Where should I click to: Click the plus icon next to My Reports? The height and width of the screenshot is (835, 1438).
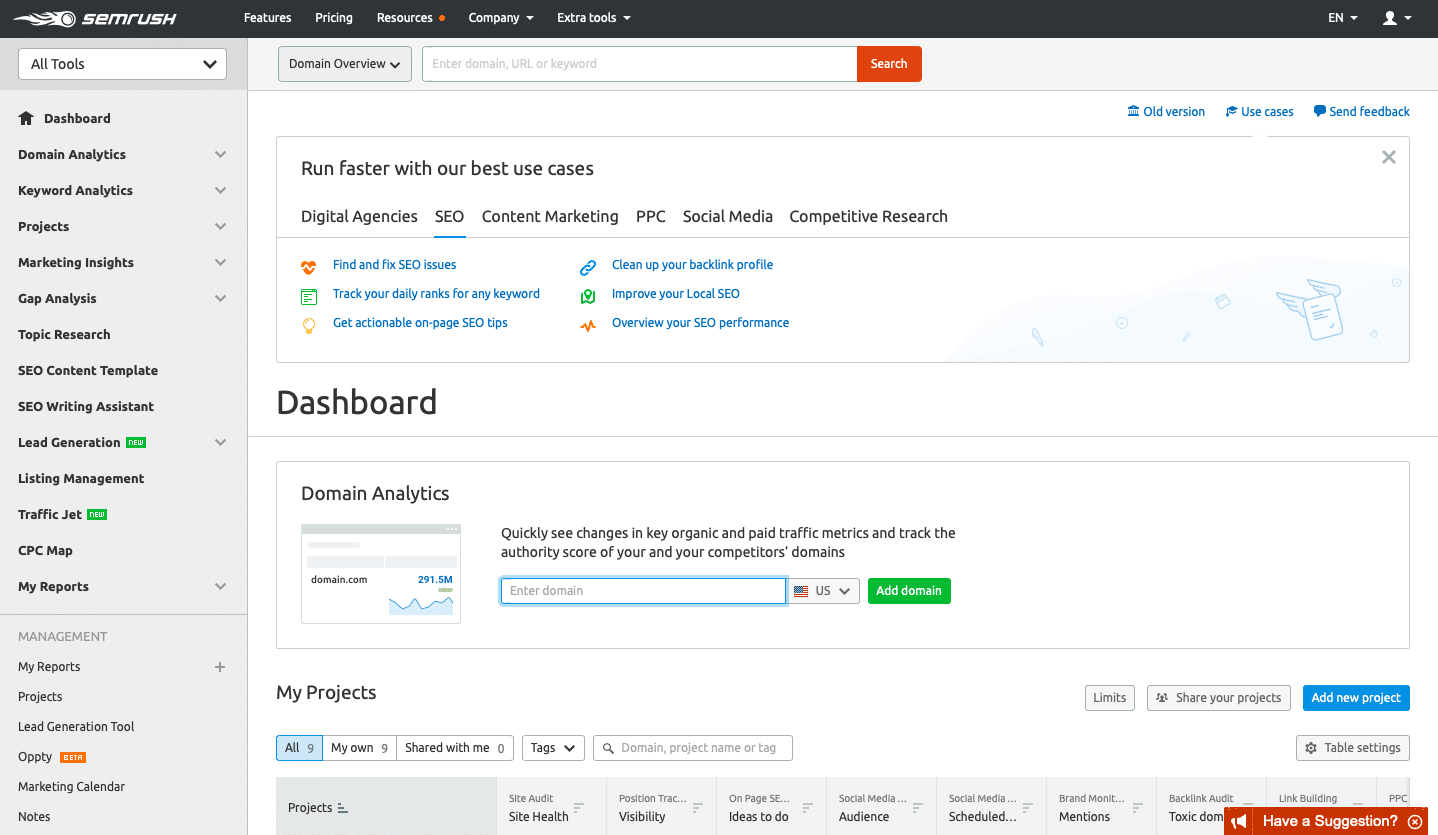(x=220, y=667)
